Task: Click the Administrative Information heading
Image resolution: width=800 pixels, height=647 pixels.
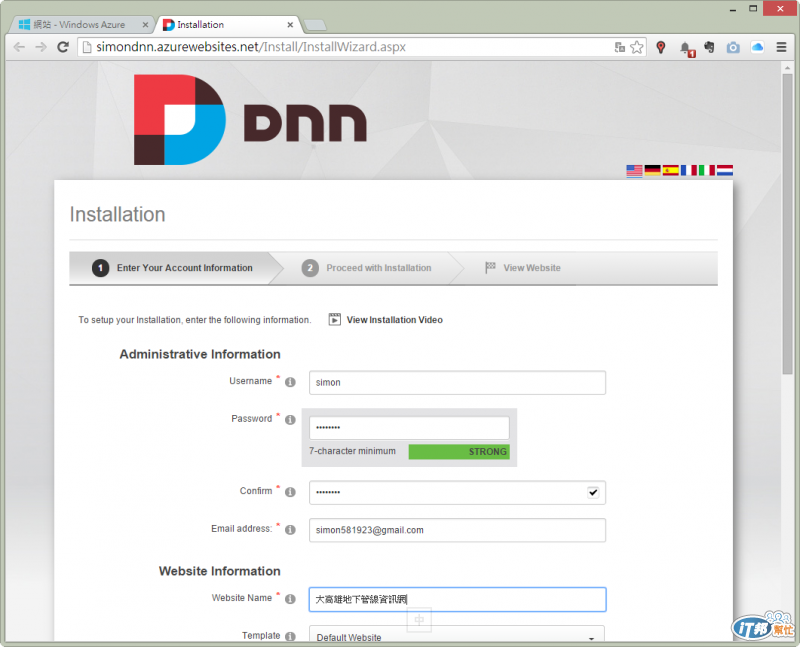Action: click(x=200, y=354)
